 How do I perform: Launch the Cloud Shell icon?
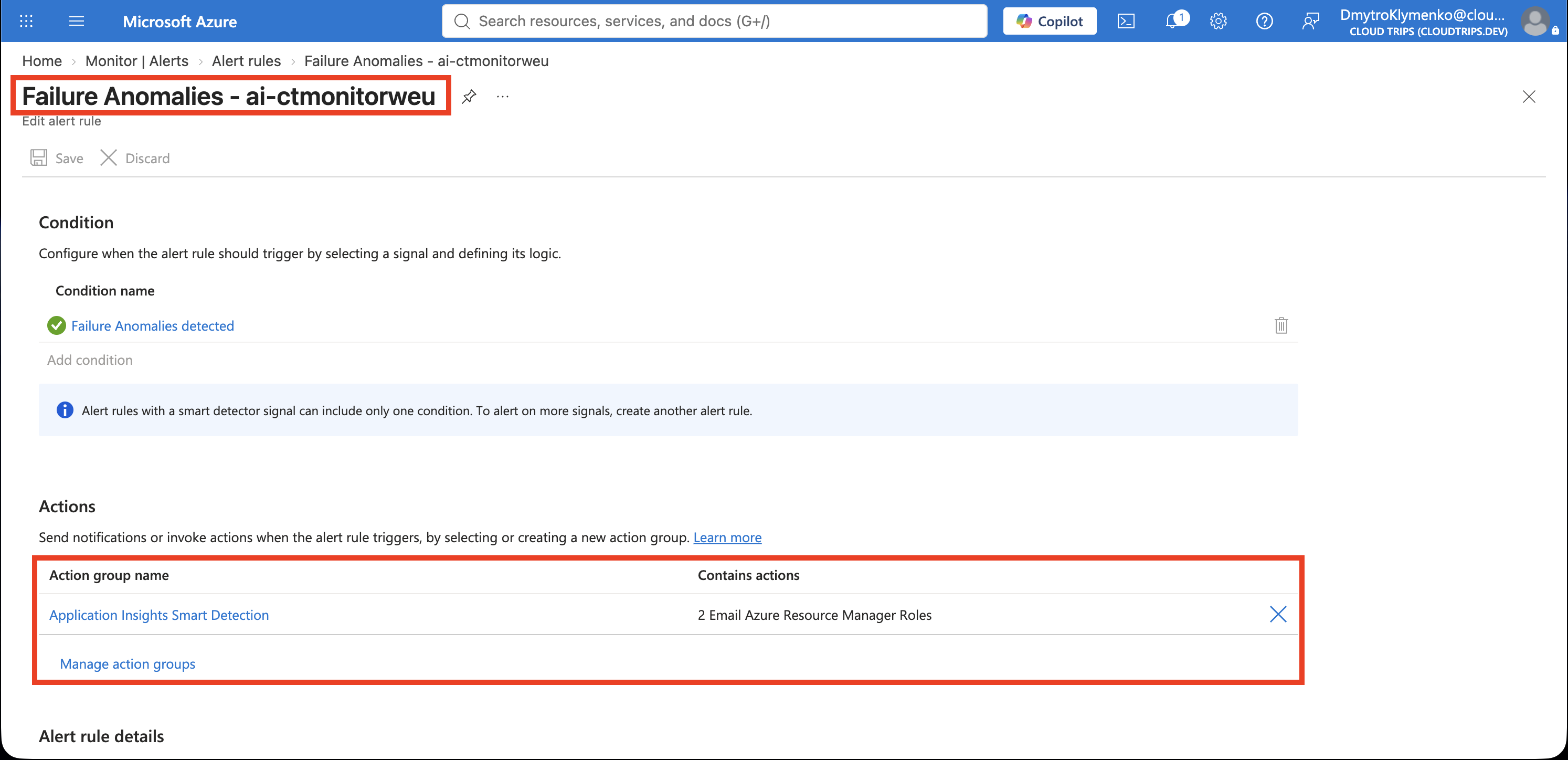coord(1126,22)
